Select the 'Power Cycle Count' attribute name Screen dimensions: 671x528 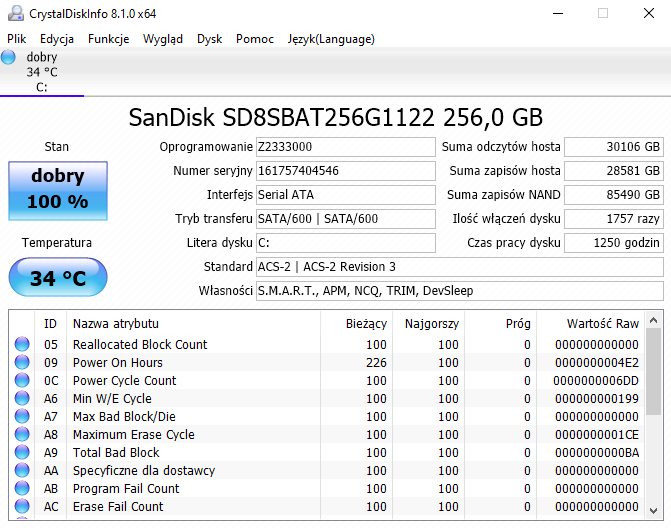125,380
